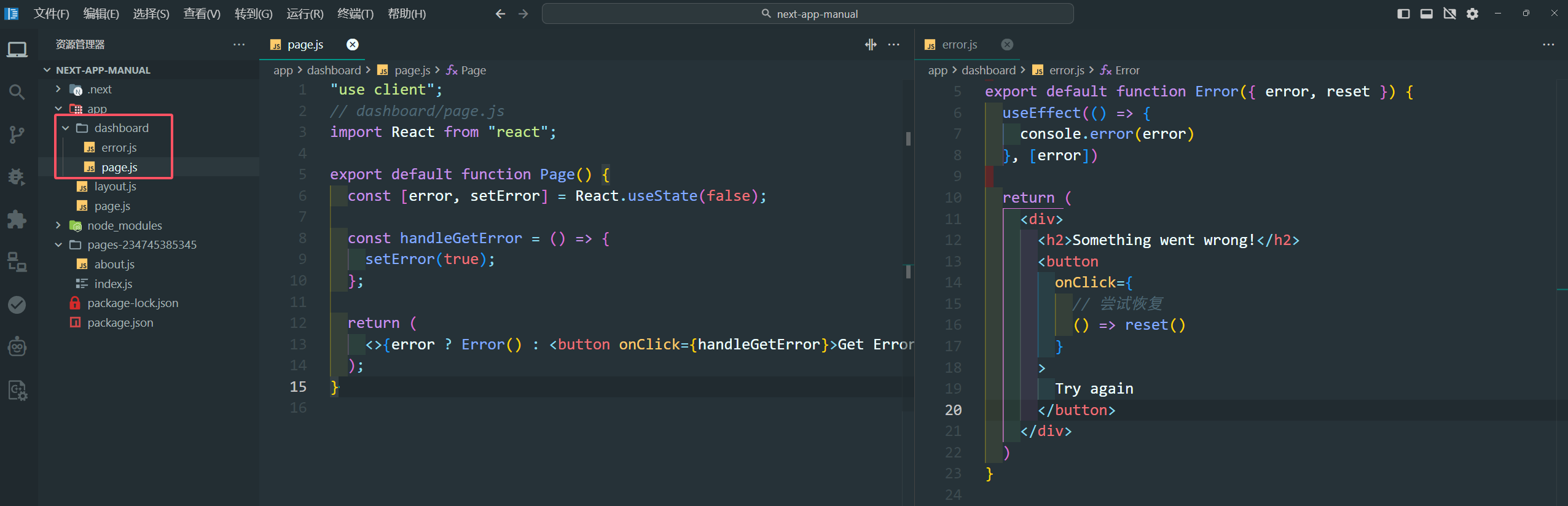Screen dimensions: 1568x506
Task: Click the checkmark circle icon in activity bar
Action: (17, 305)
